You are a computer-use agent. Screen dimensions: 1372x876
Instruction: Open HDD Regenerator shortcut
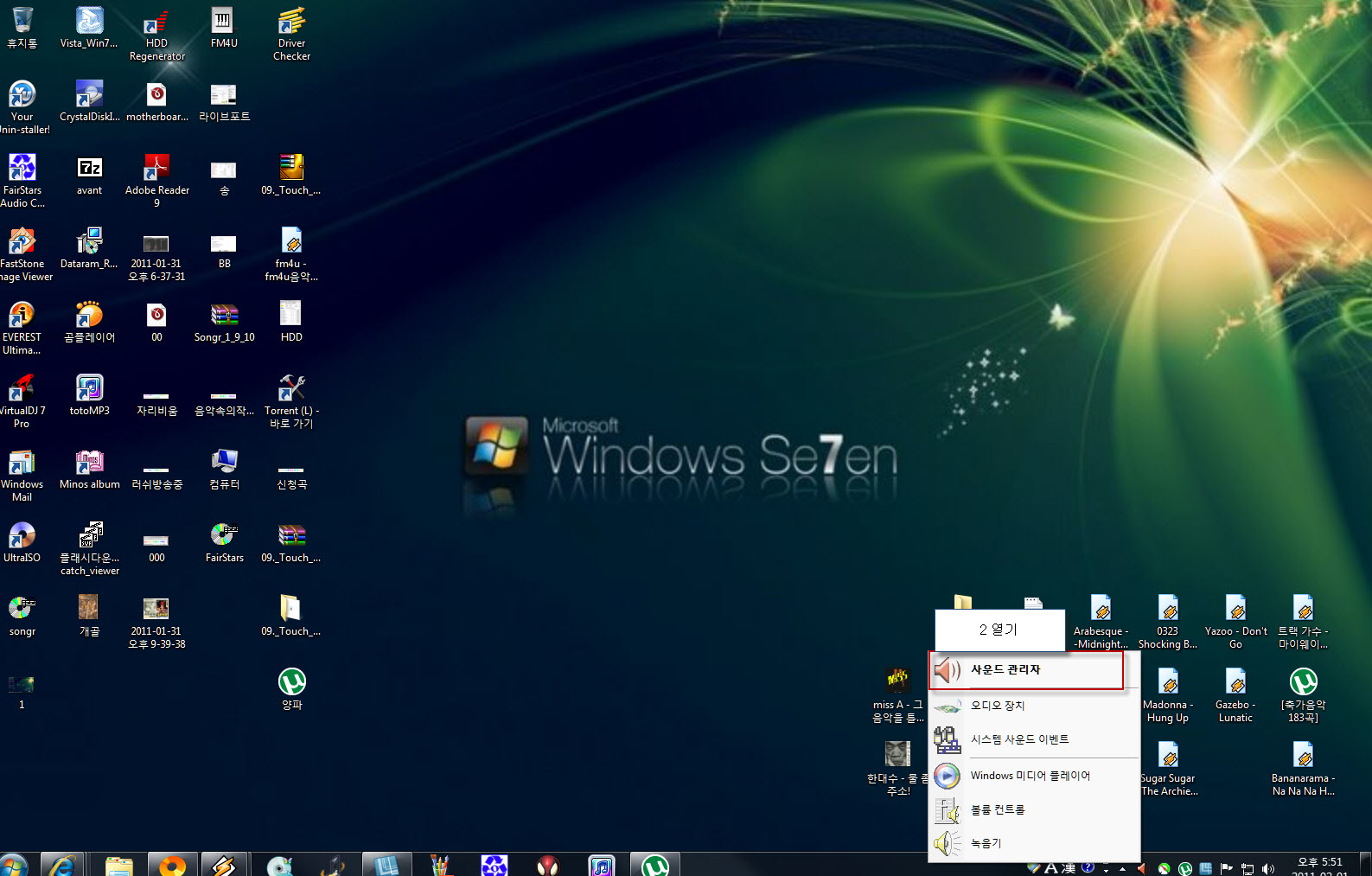point(156,34)
